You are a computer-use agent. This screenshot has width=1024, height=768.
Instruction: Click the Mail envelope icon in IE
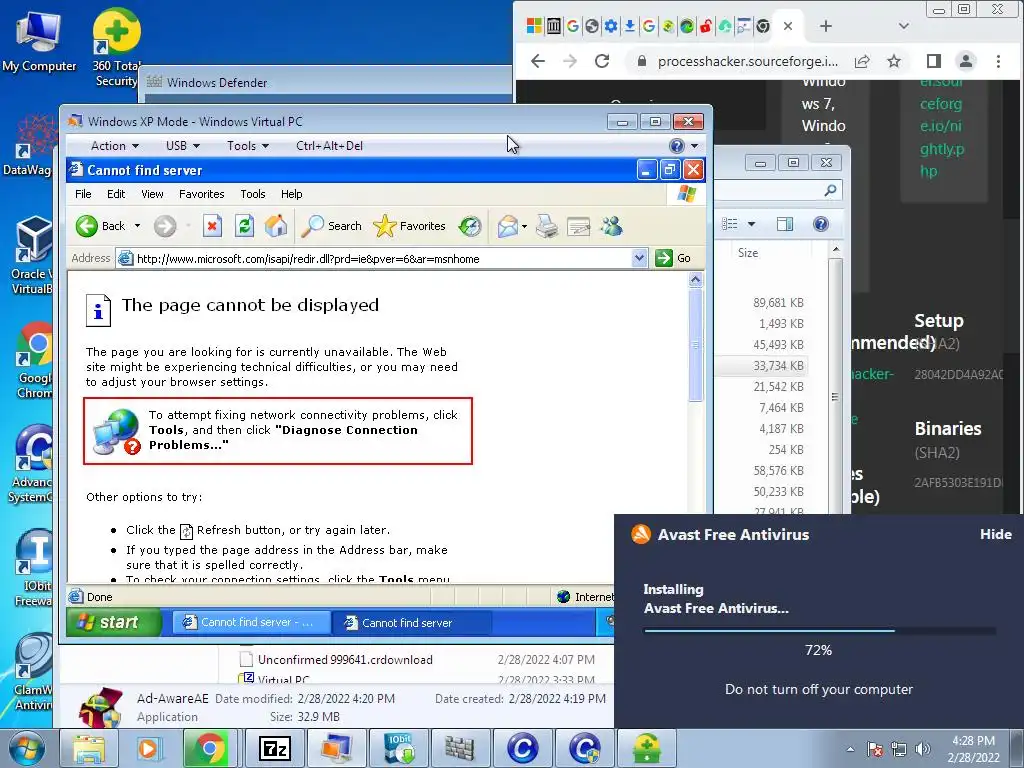point(507,226)
